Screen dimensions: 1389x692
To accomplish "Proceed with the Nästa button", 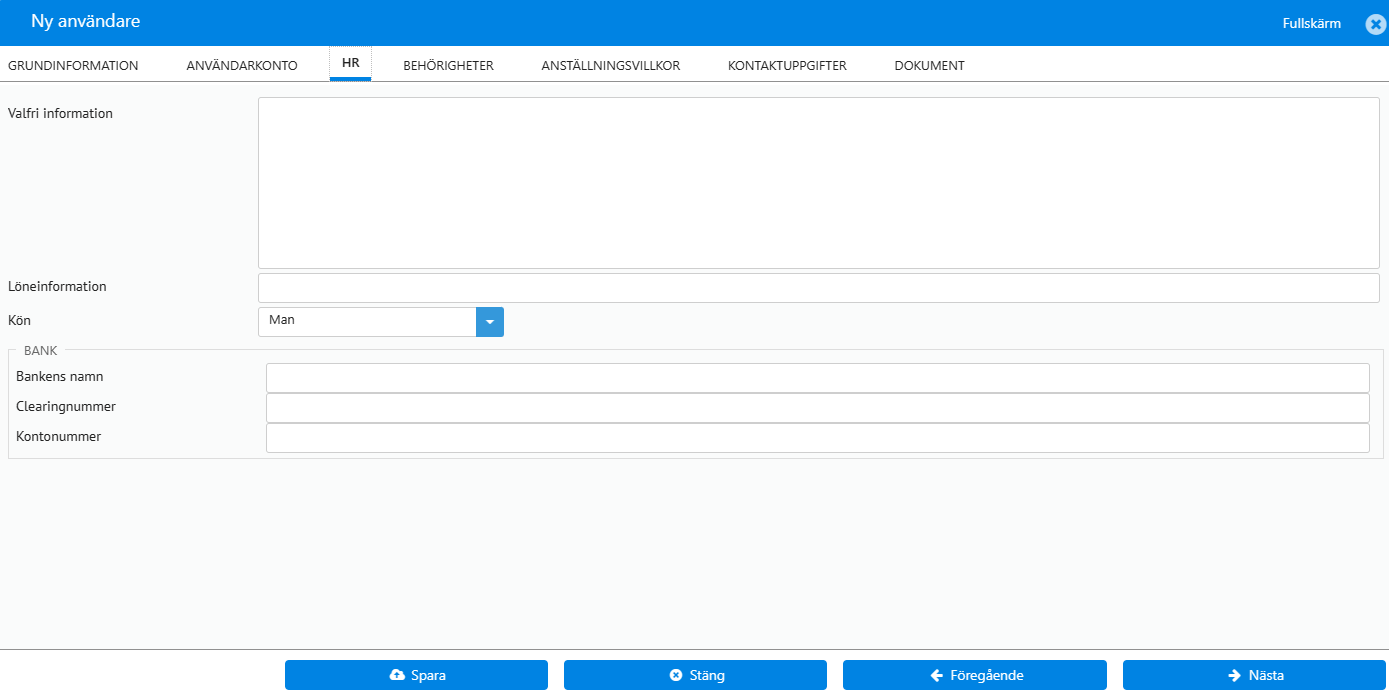I will tap(1255, 675).
